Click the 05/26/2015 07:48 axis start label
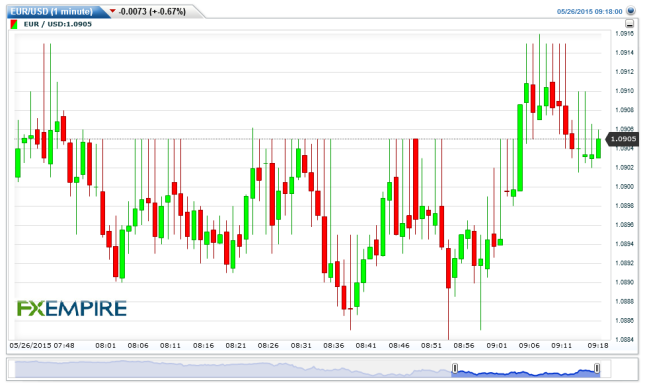This screenshot has height=386, width=645. (x=42, y=346)
